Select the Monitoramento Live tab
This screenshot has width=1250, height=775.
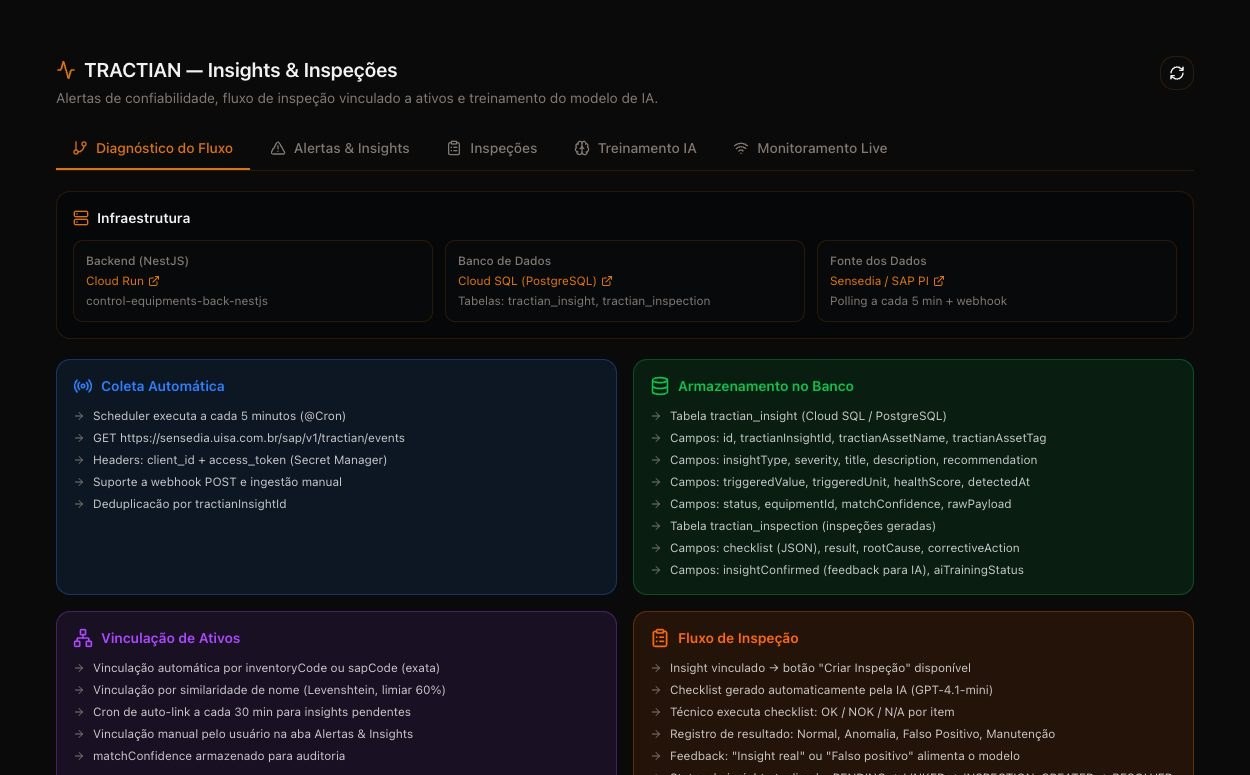click(x=810, y=148)
